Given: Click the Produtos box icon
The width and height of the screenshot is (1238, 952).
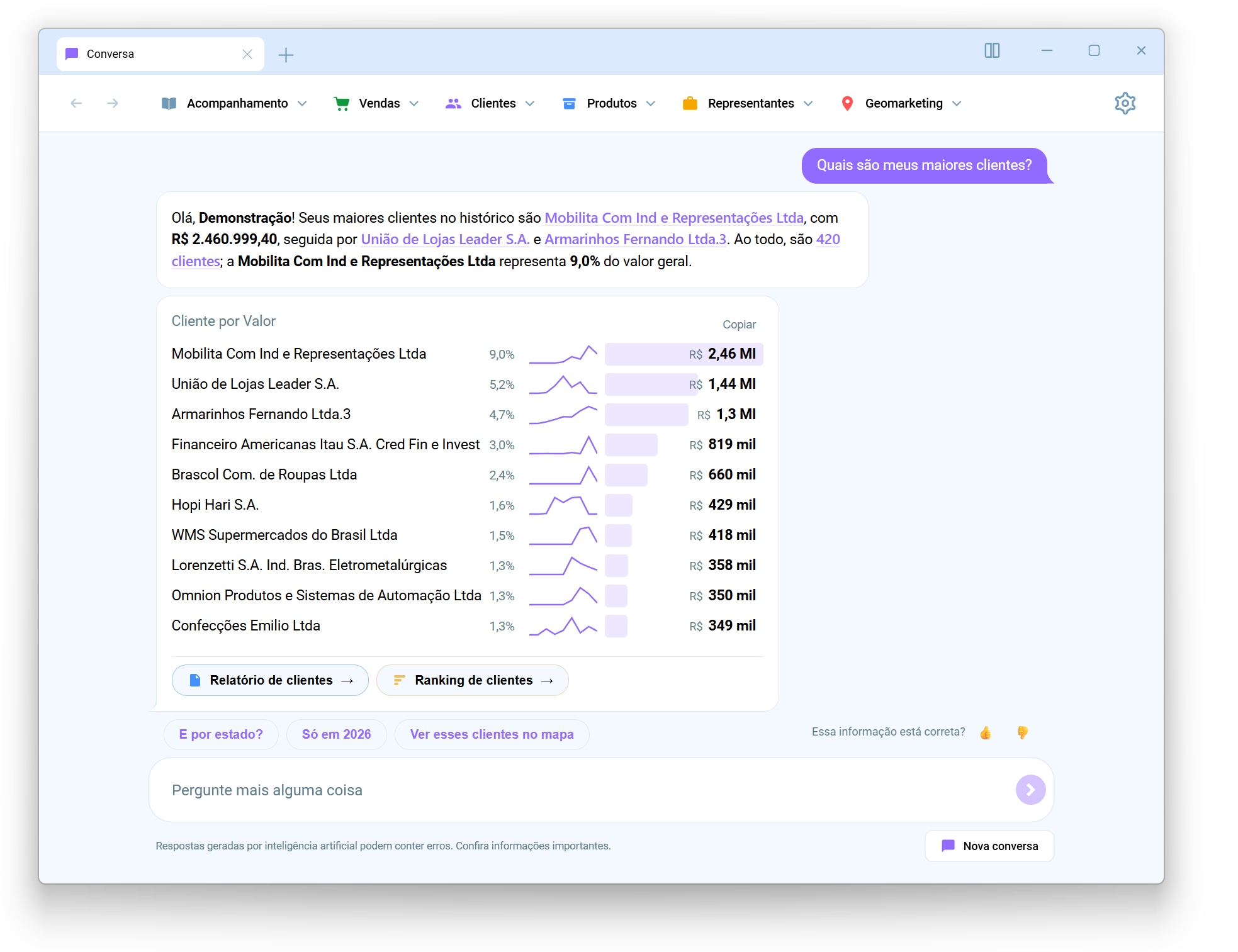Looking at the screenshot, I should pyautogui.click(x=569, y=103).
